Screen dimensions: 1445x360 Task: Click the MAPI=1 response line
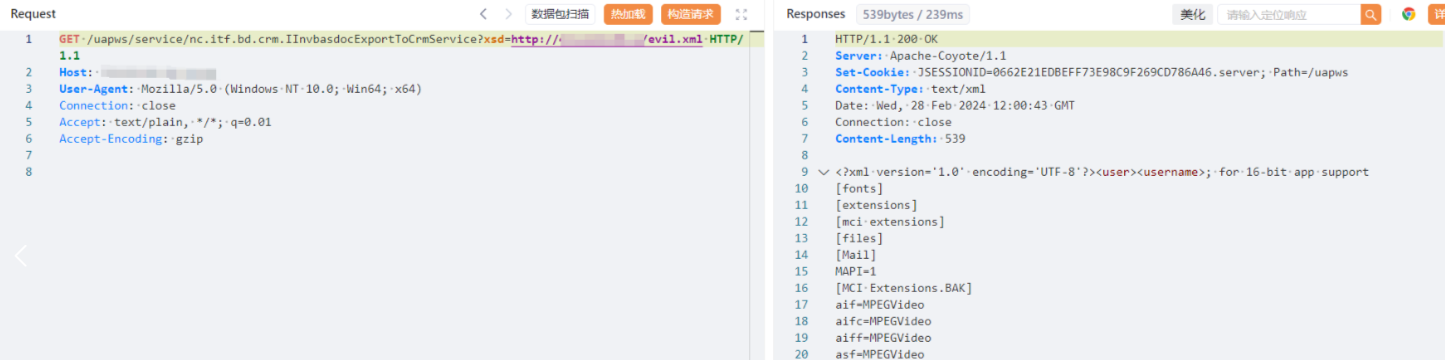pyautogui.click(x=856, y=271)
